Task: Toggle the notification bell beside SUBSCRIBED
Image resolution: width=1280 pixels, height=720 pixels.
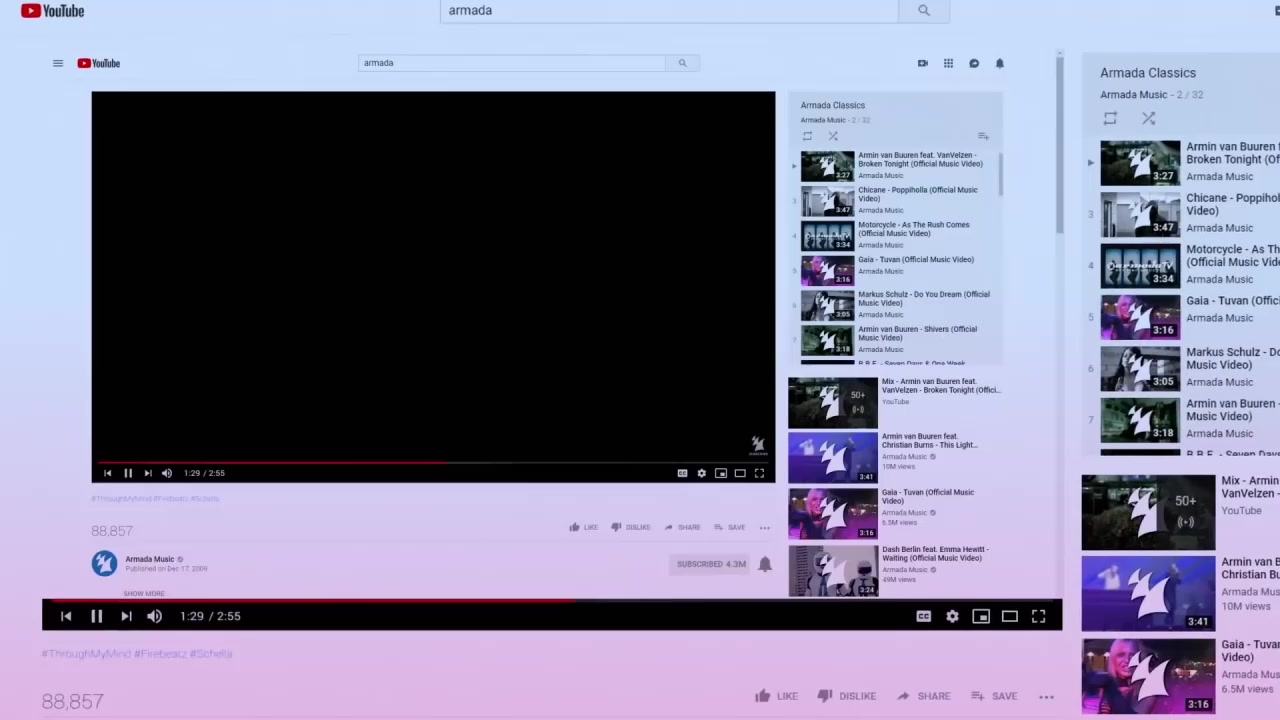Action: [765, 564]
